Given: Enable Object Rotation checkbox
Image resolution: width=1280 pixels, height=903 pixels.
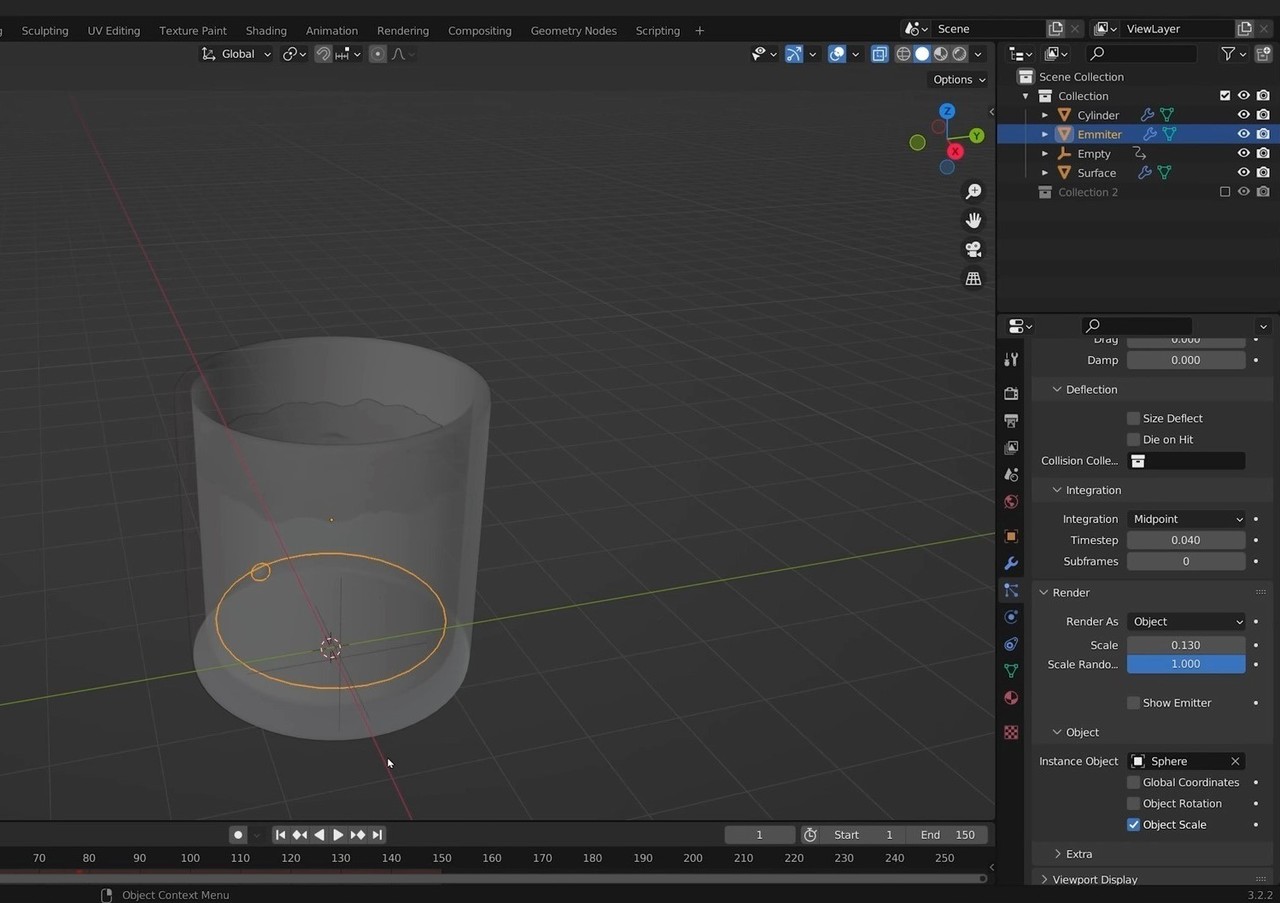Looking at the screenshot, I should pos(1133,803).
